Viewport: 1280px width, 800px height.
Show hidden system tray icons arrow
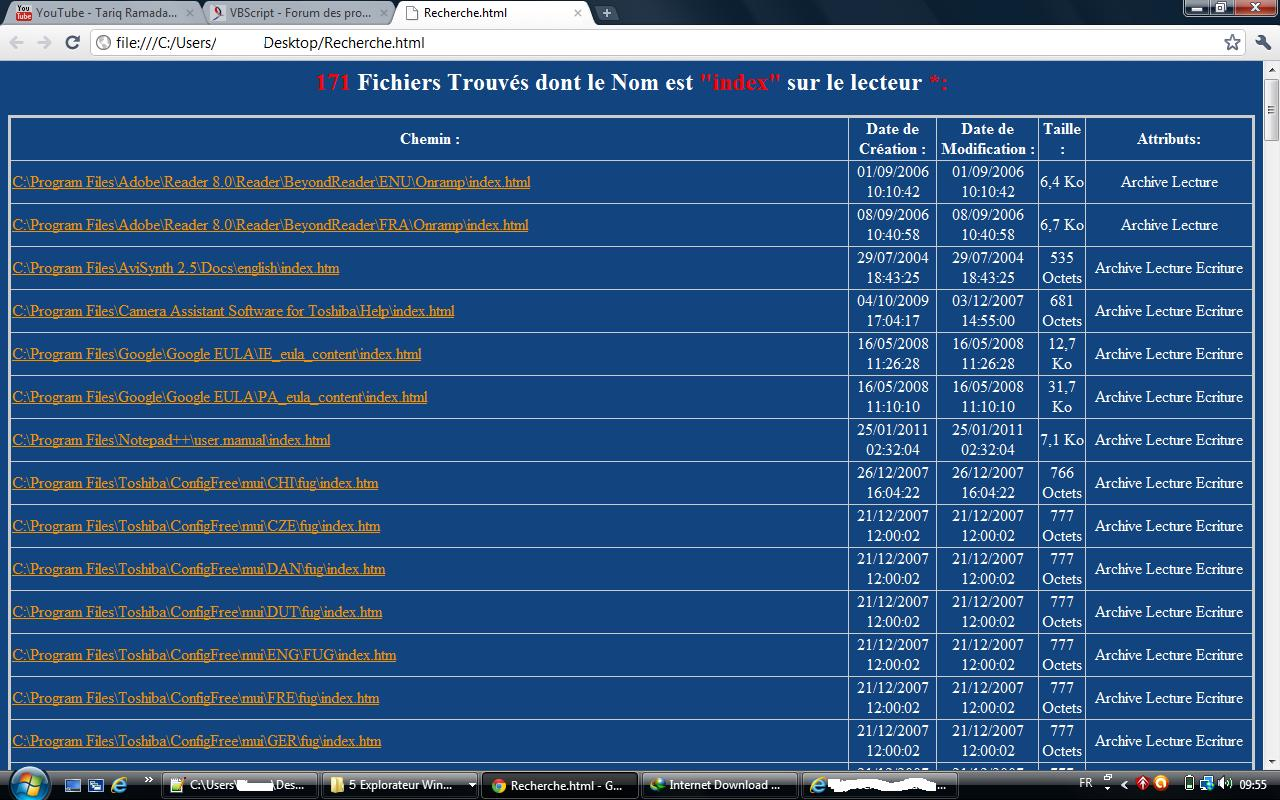(x=1124, y=785)
